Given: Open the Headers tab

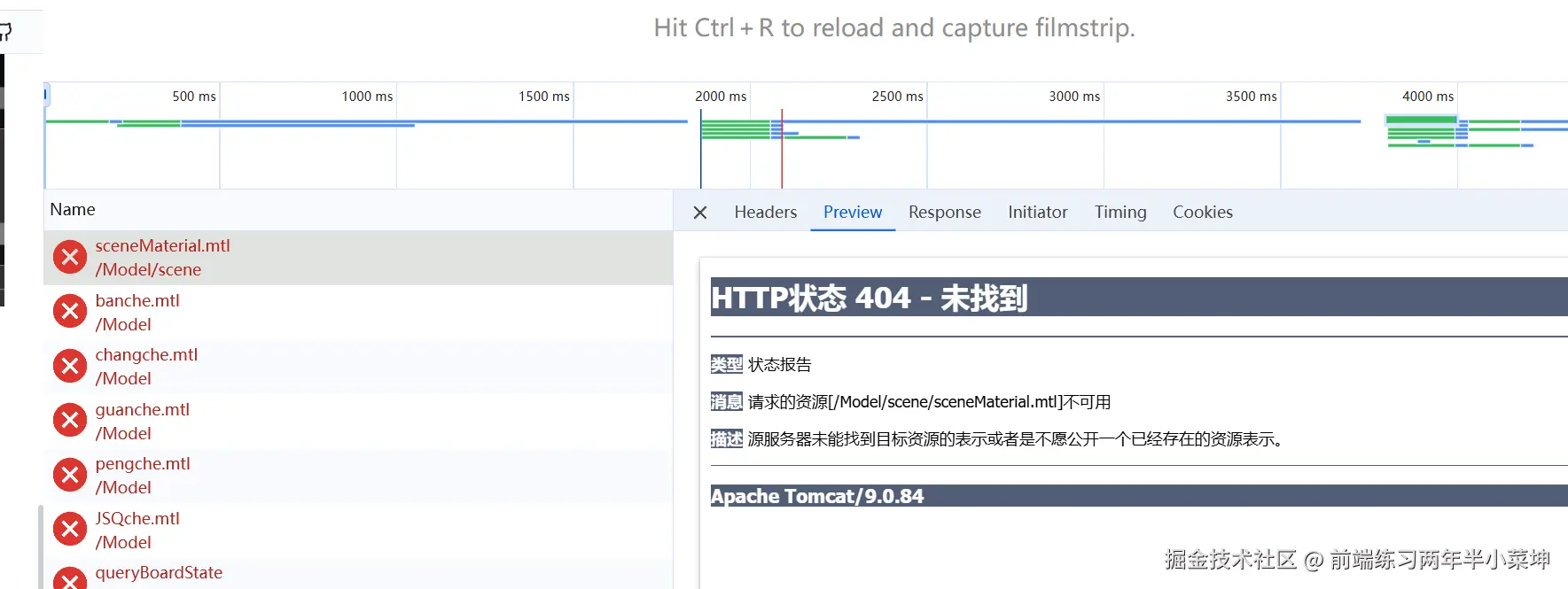Looking at the screenshot, I should [x=765, y=213].
